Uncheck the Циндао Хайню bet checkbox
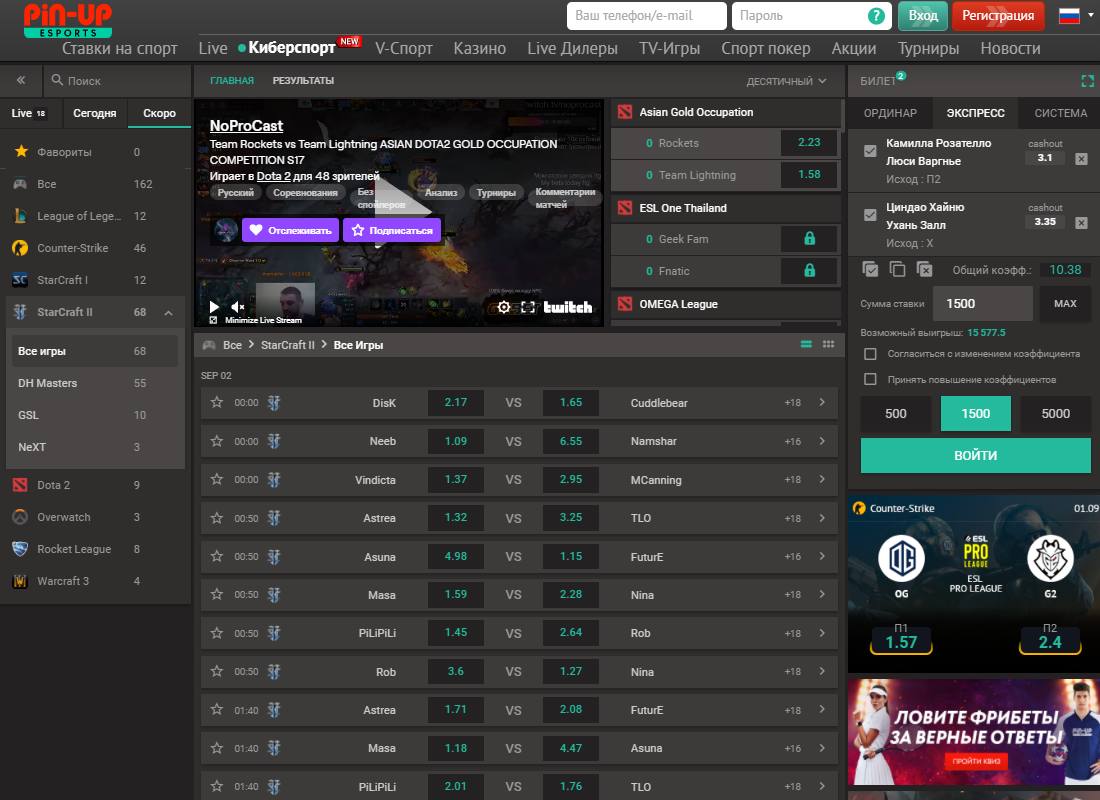This screenshot has height=800, width=1100. tap(870, 215)
